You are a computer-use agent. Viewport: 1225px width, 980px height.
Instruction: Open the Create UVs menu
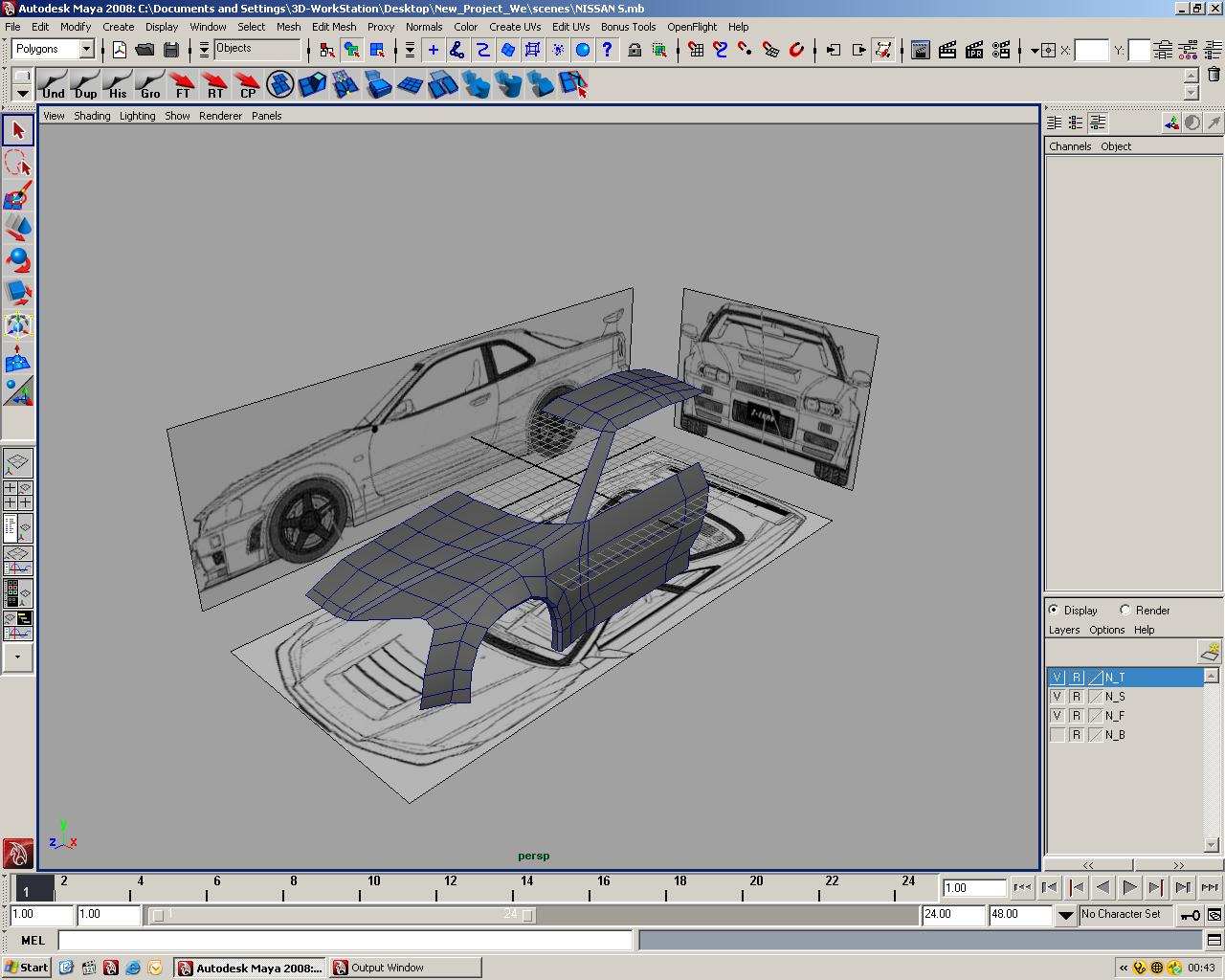pos(515,27)
